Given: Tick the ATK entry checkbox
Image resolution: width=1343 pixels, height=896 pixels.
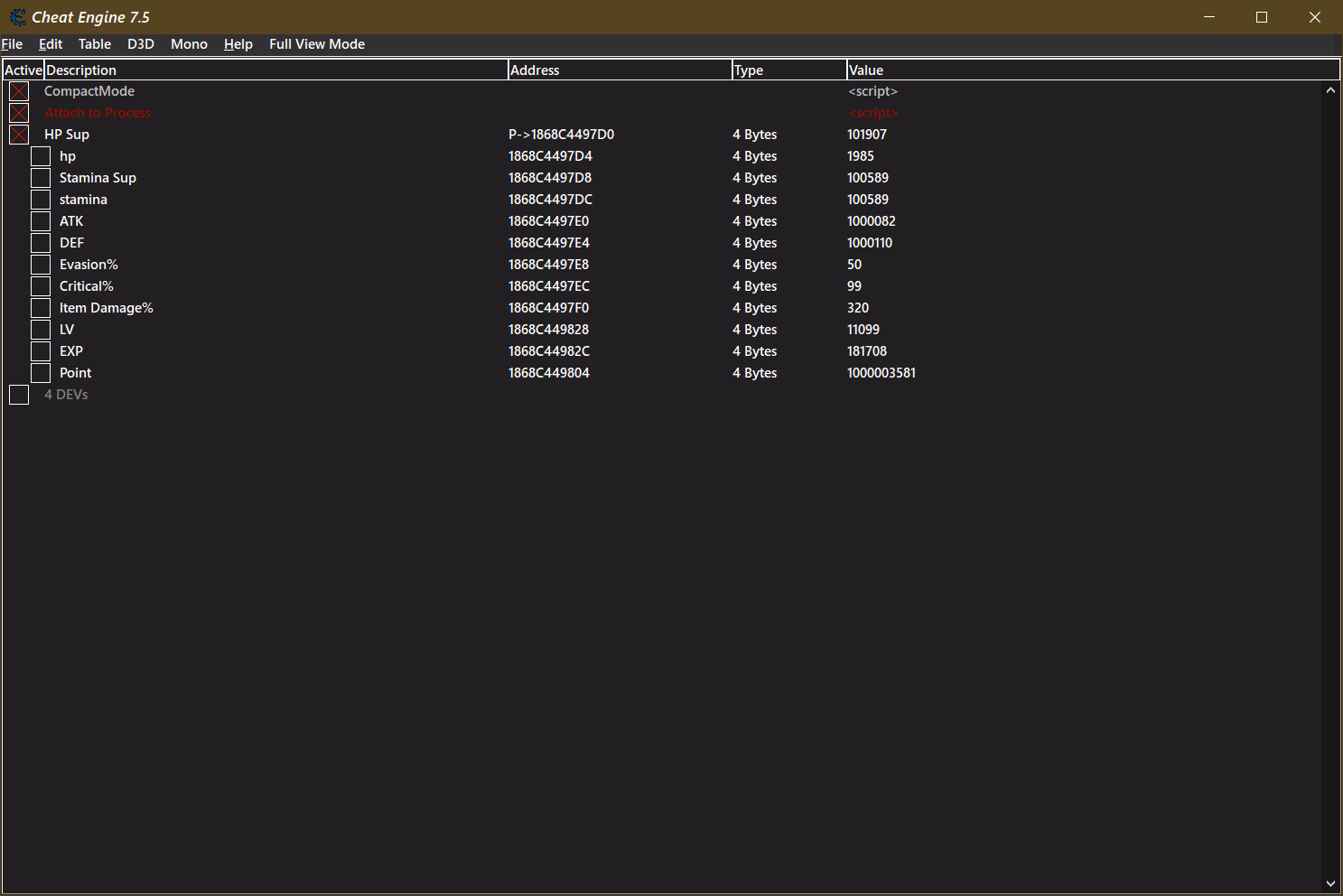Looking at the screenshot, I should tap(41, 221).
